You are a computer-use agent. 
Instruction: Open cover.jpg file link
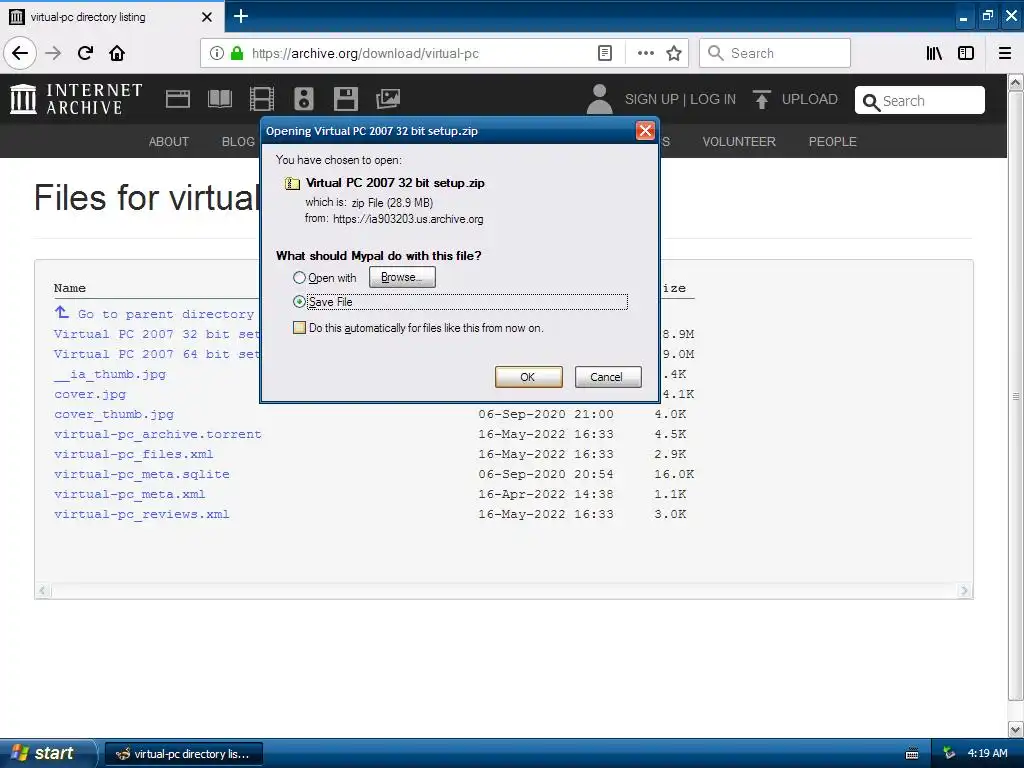tap(90, 394)
